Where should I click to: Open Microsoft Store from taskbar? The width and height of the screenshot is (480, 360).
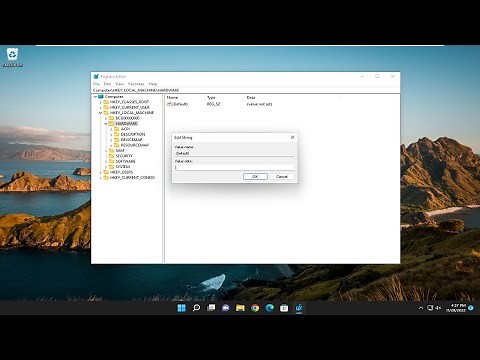(x=284, y=308)
